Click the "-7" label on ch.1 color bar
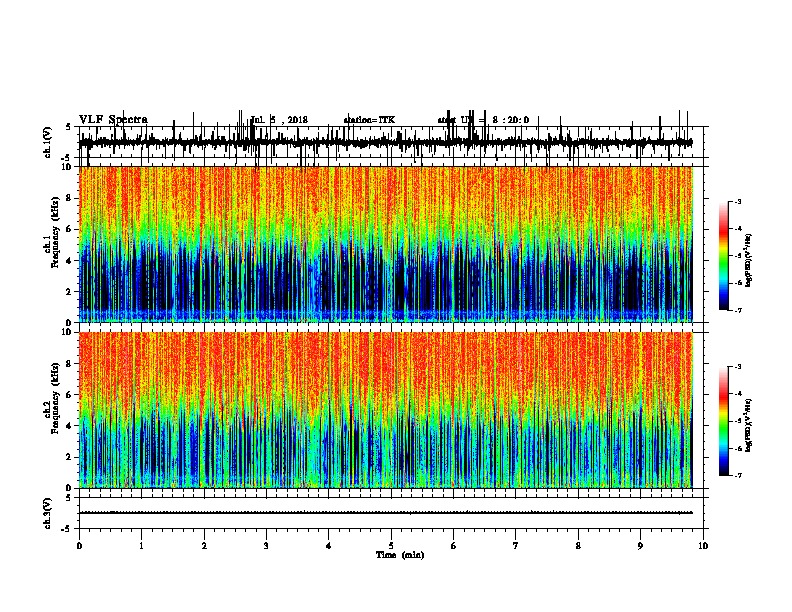The width and height of the screenshot is (792, 612). (x=737, y=310)
